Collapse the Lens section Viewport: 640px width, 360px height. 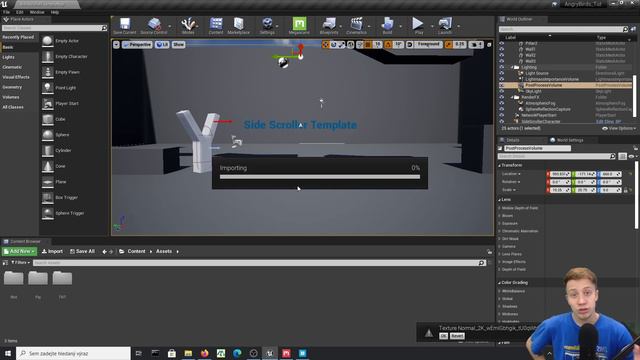click(x=500, y=200)
